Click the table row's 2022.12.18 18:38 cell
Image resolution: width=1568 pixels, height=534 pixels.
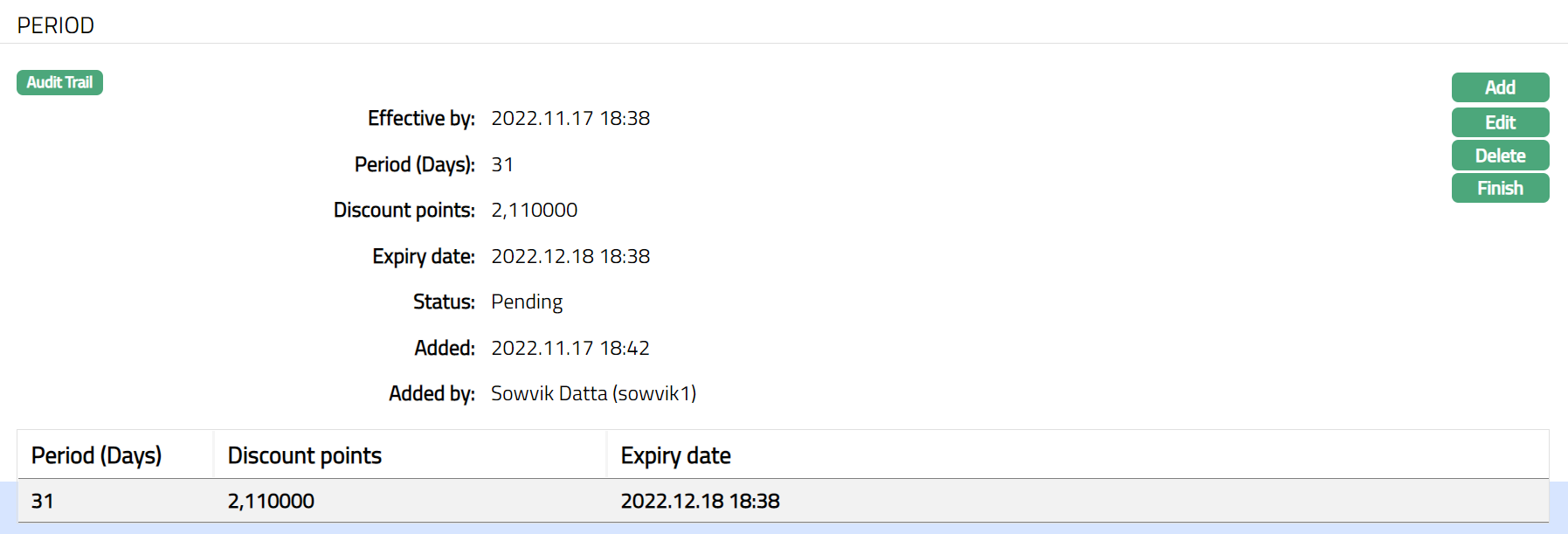pyautogui.click(x=700, y=501)
